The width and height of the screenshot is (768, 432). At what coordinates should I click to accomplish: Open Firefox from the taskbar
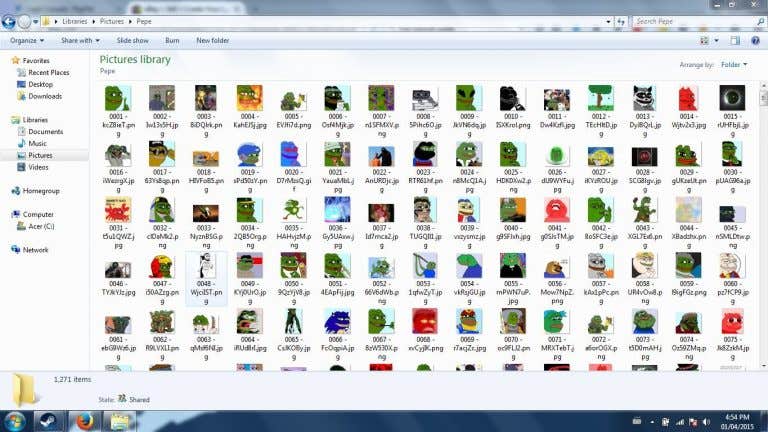point(84,421)
